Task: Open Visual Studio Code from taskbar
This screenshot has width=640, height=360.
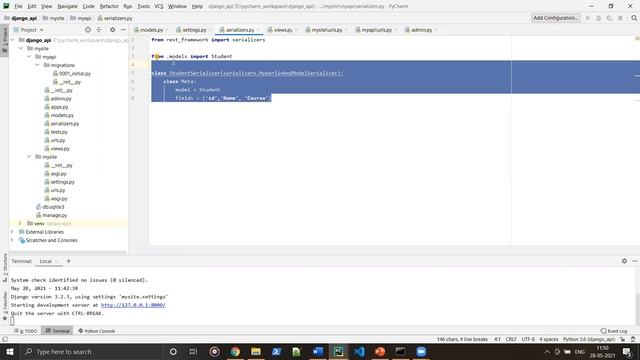Action: tap(359, 351)
